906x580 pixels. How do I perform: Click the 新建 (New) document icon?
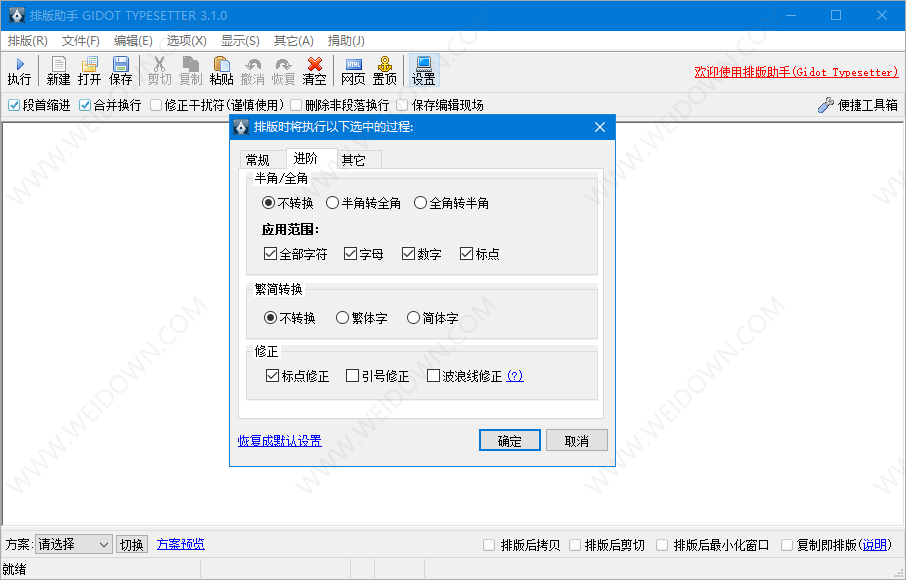click(58, 71)
